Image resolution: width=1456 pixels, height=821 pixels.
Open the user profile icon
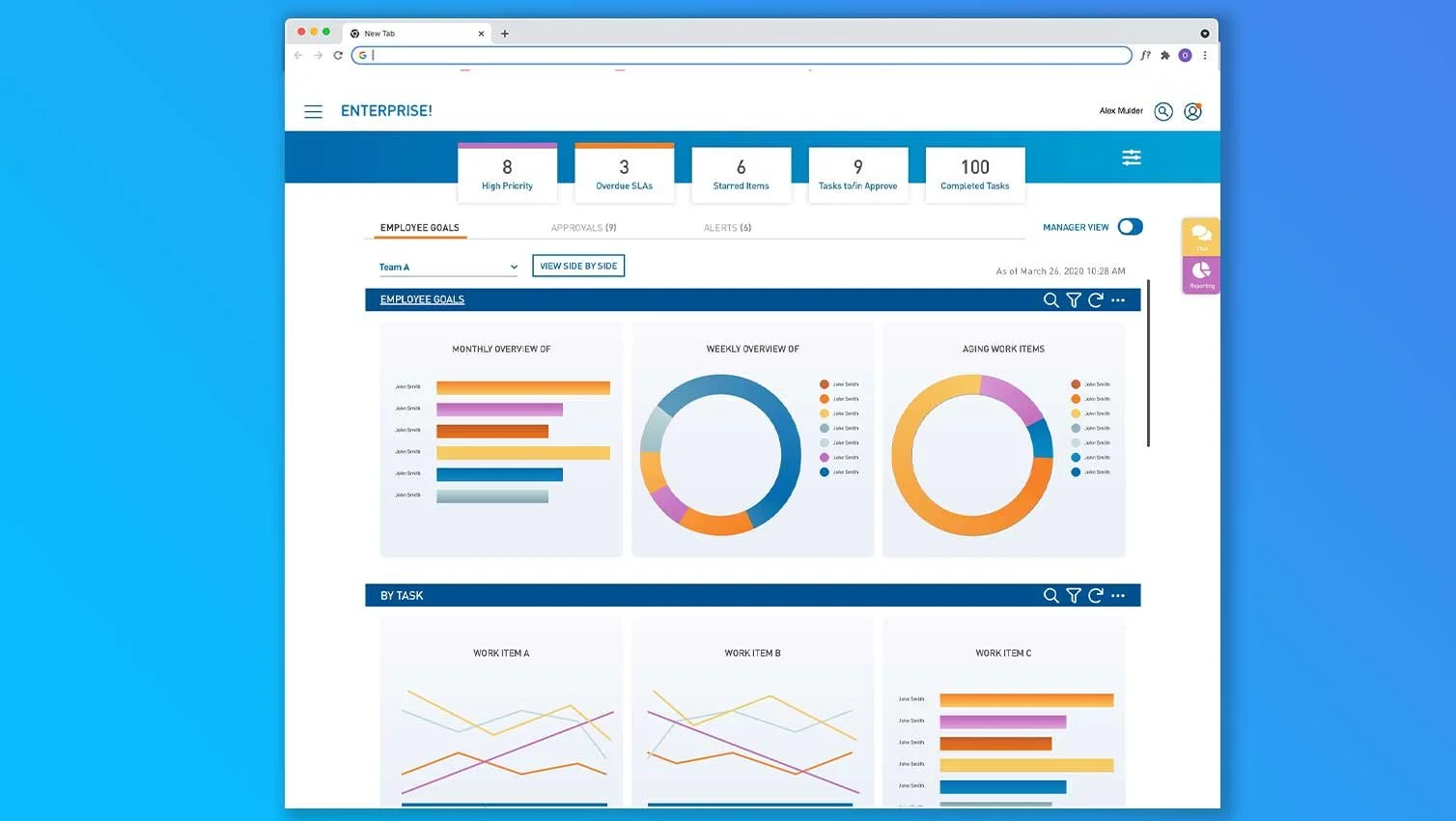point(1193,112)
